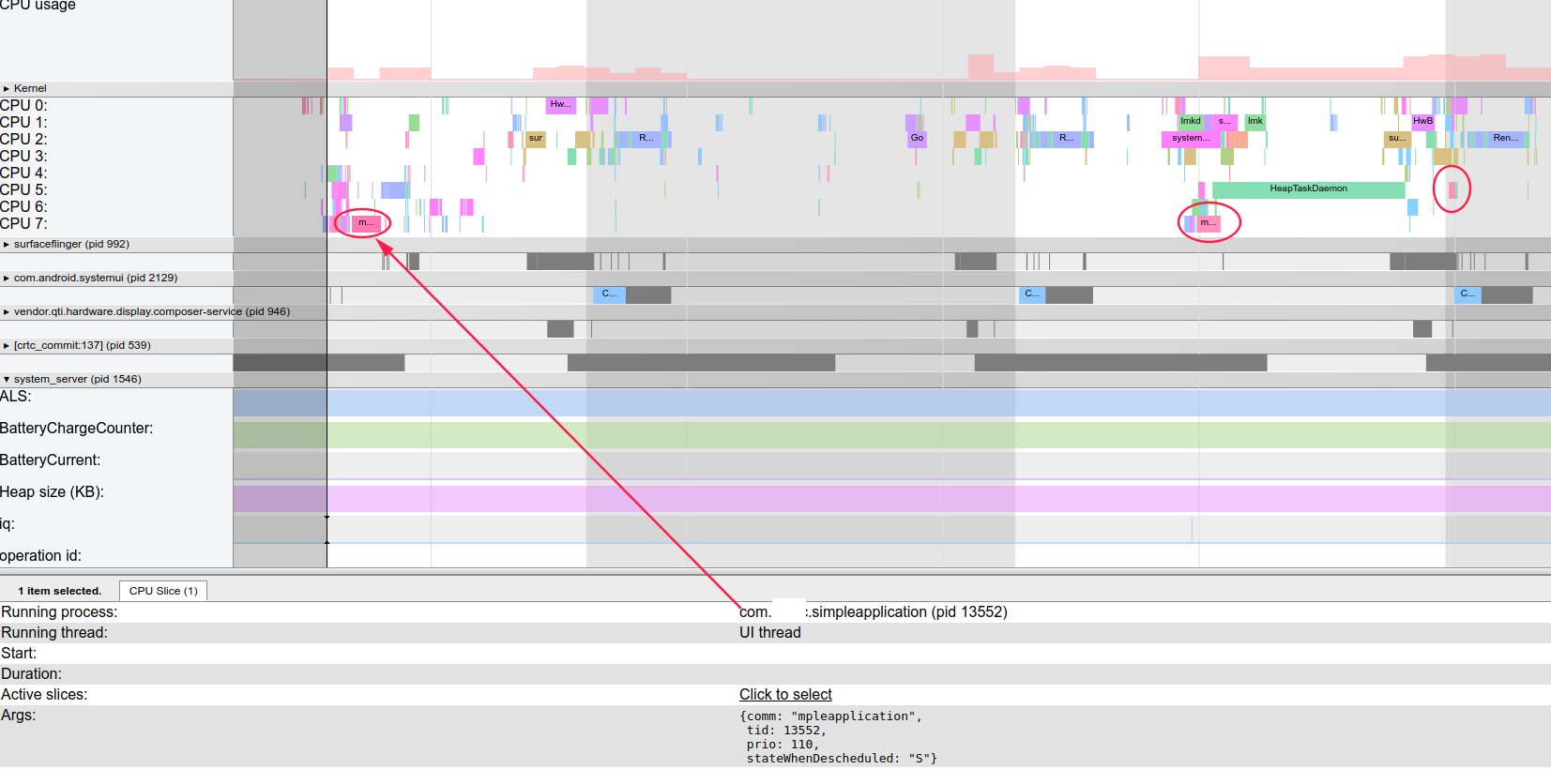Select the 'Go' slice on CPU 2
The image size is (1551, 784).
point(917,139)
